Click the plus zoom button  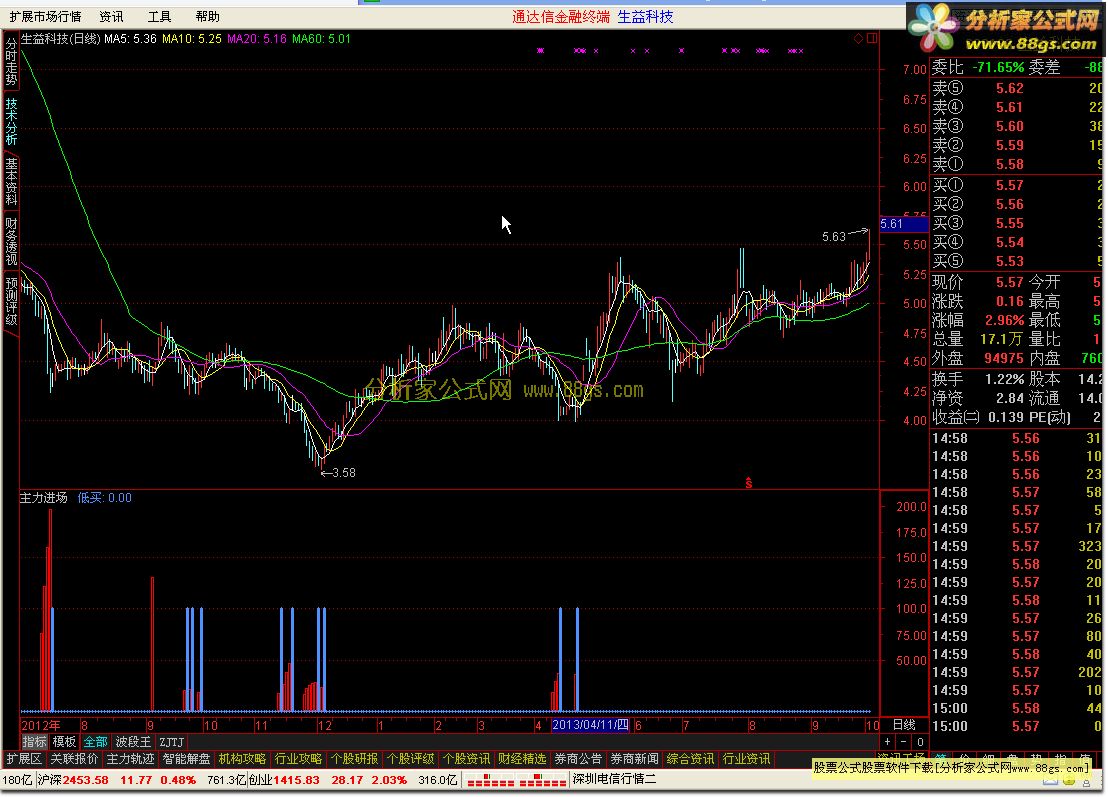[888, 742]
